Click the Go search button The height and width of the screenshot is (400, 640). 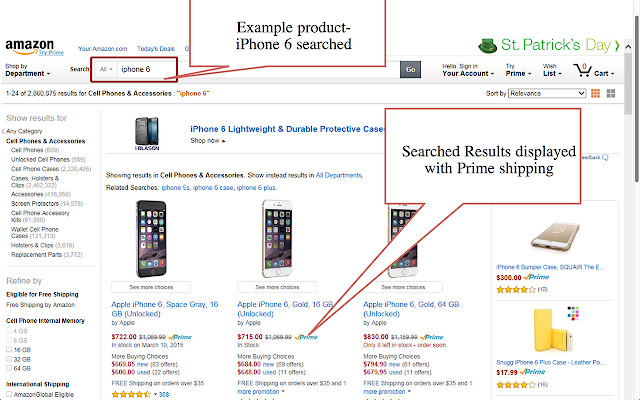tap(410, 69)
